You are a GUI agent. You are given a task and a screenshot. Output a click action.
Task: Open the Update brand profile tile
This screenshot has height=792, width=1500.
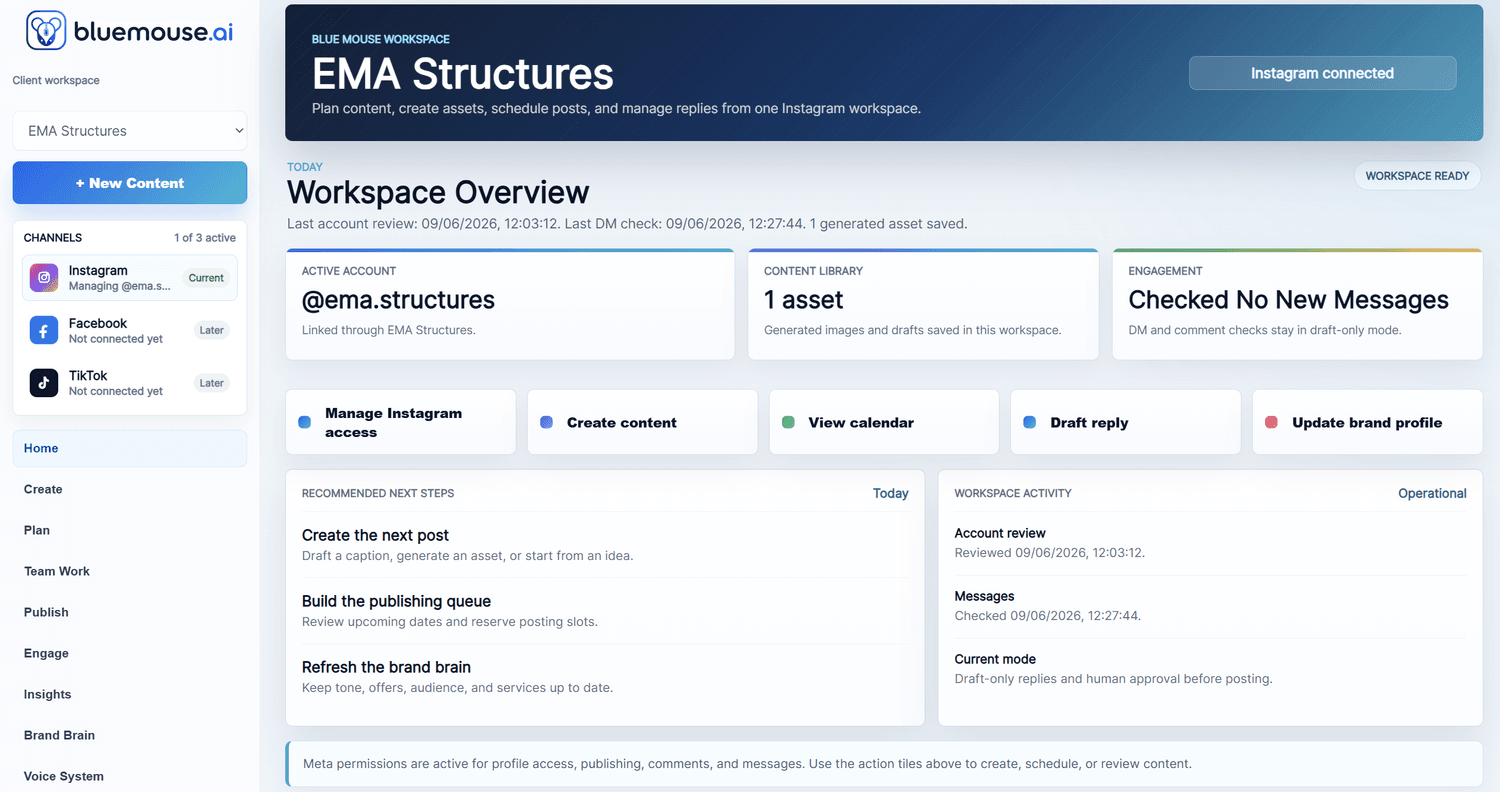(1368, 423)
